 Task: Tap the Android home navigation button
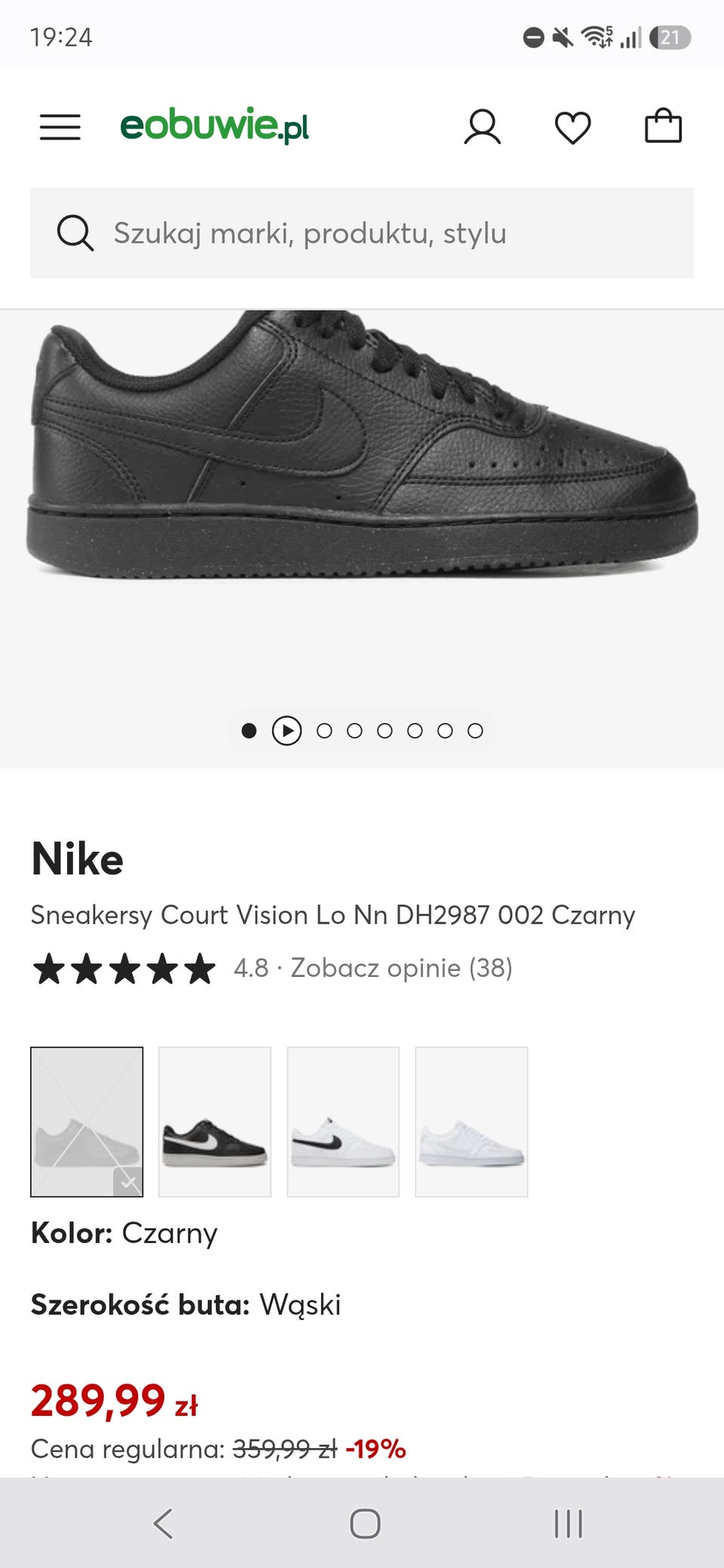point(365,1524)
